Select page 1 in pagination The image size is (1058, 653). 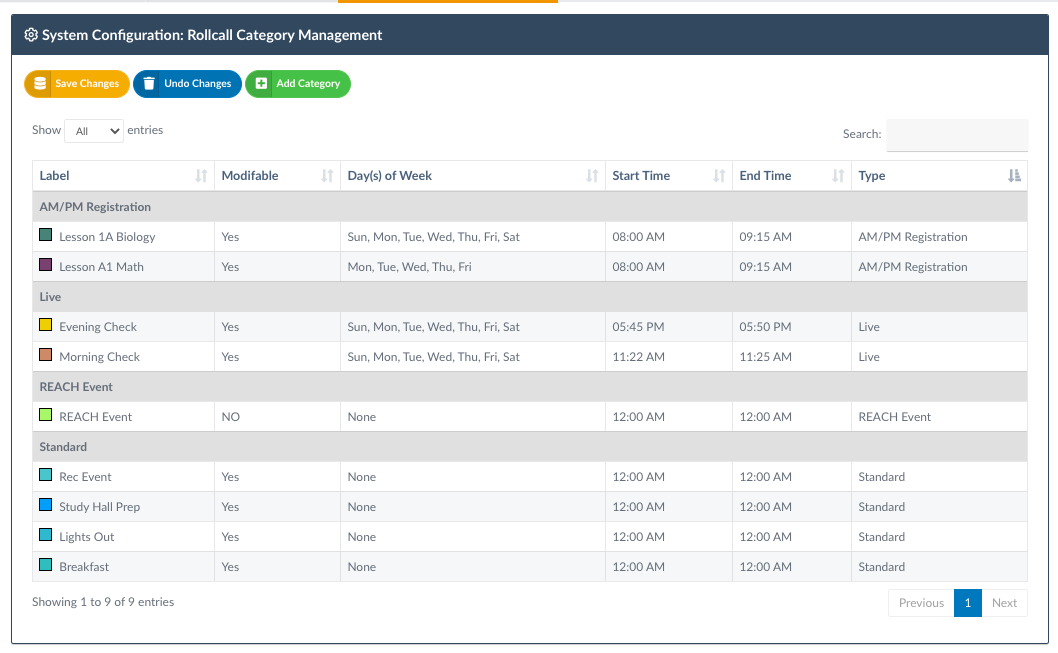[x=968, y=603]
